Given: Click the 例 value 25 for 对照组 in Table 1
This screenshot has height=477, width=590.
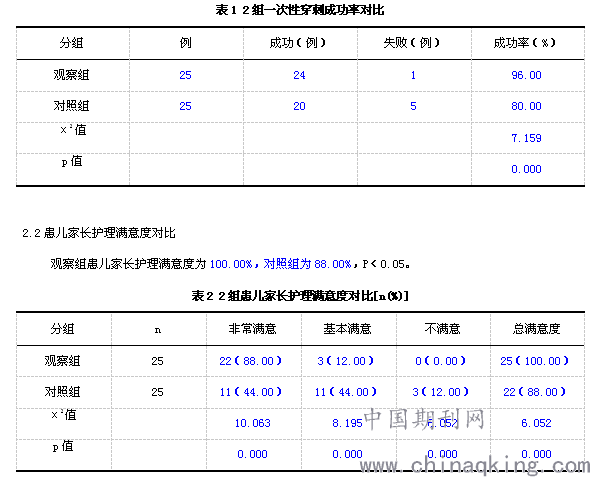Looking at the screenshot, I should point(186,106).
